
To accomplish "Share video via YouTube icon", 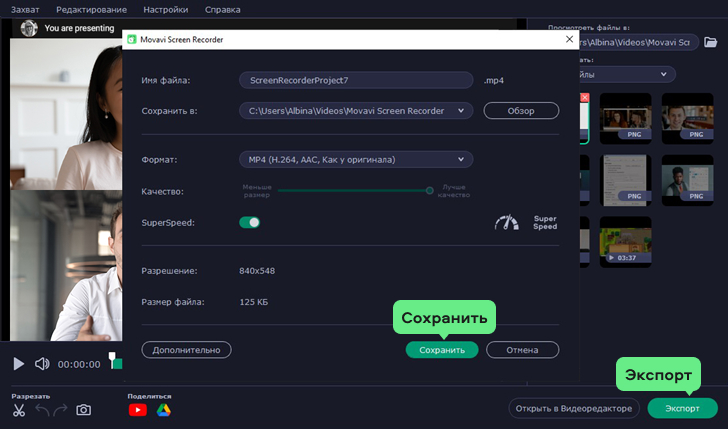I will click(138, 410).
